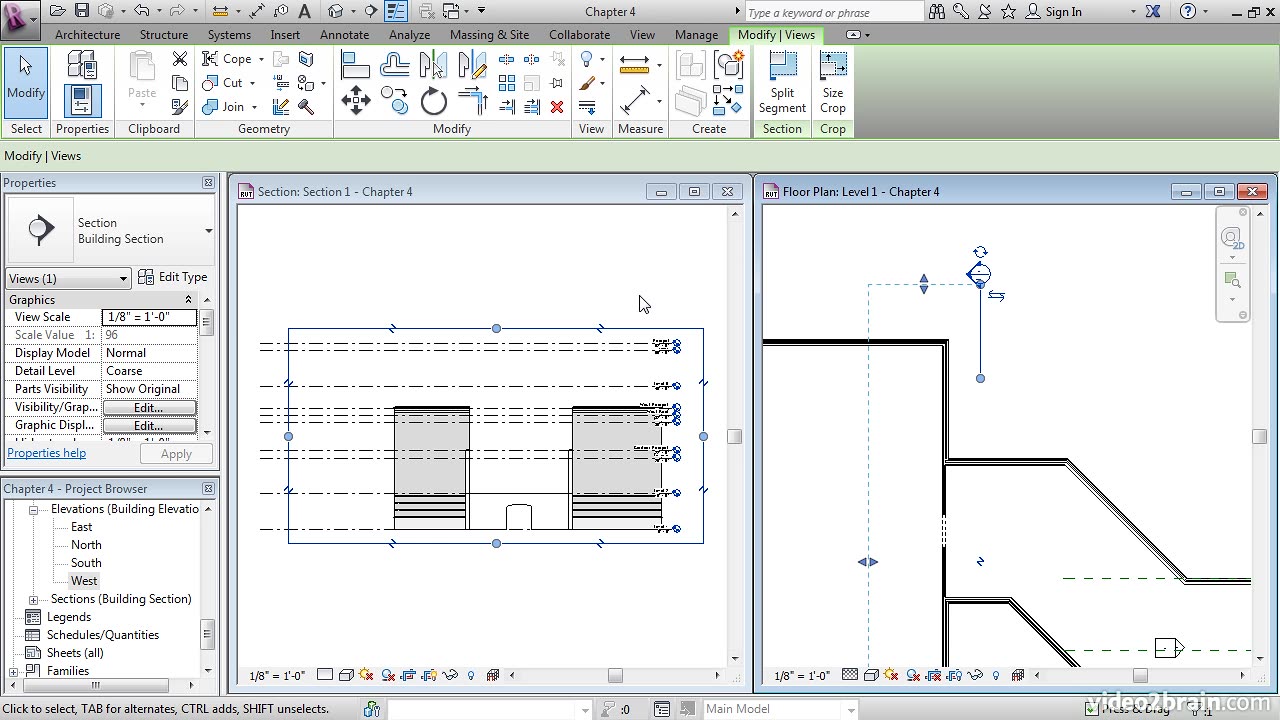Select the Modify arrow tool
The height and width of the screenshot is (720, 1280).
tap(26, 82)
